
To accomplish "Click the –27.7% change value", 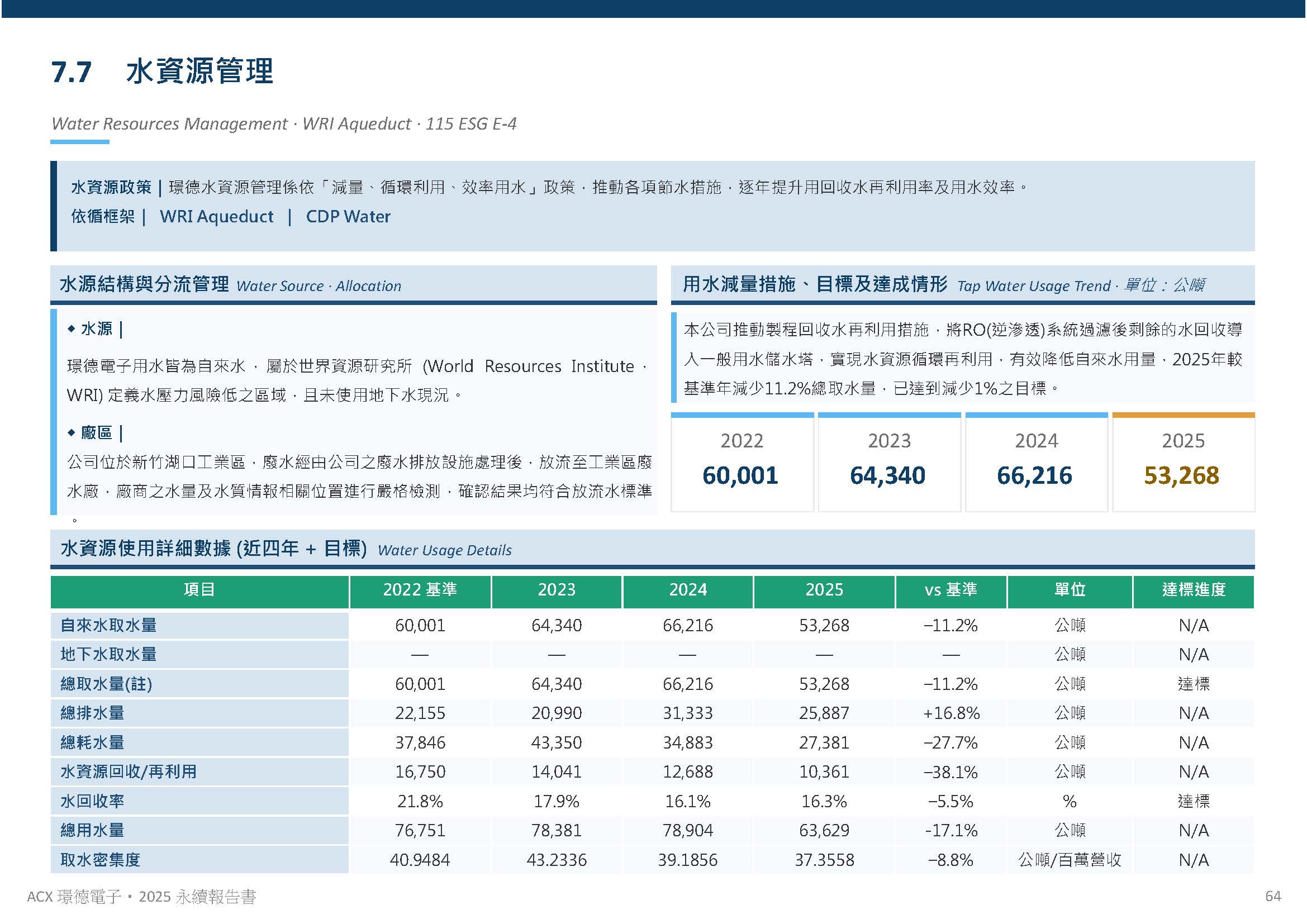I will coord(950,743).
